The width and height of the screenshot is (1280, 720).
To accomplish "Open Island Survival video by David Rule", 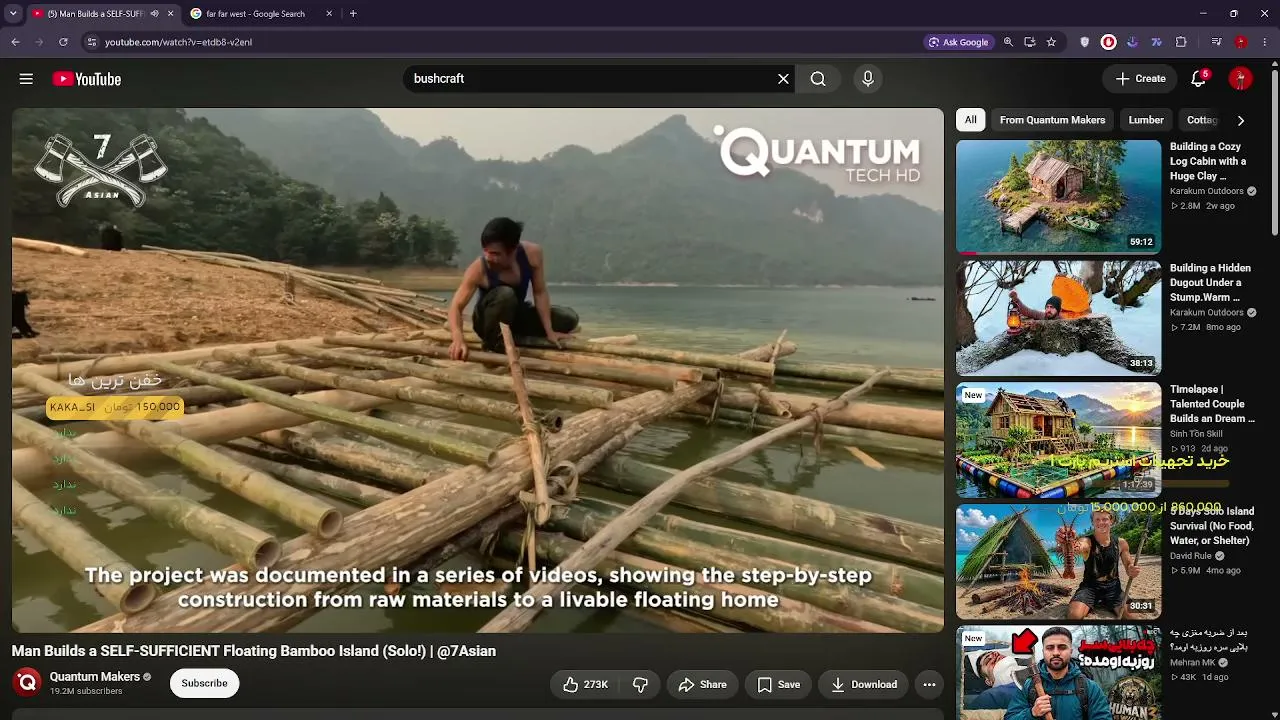I will 1058,561.
